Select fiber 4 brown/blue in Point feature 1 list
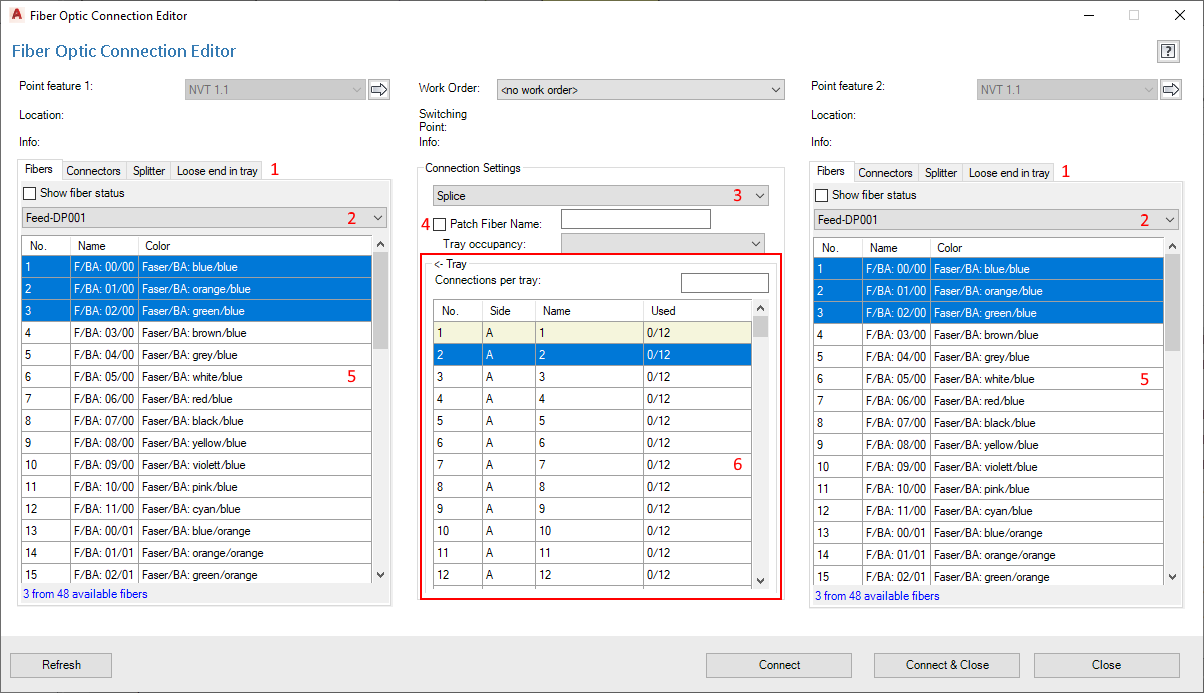1204x693 pixels. [197, 333]
